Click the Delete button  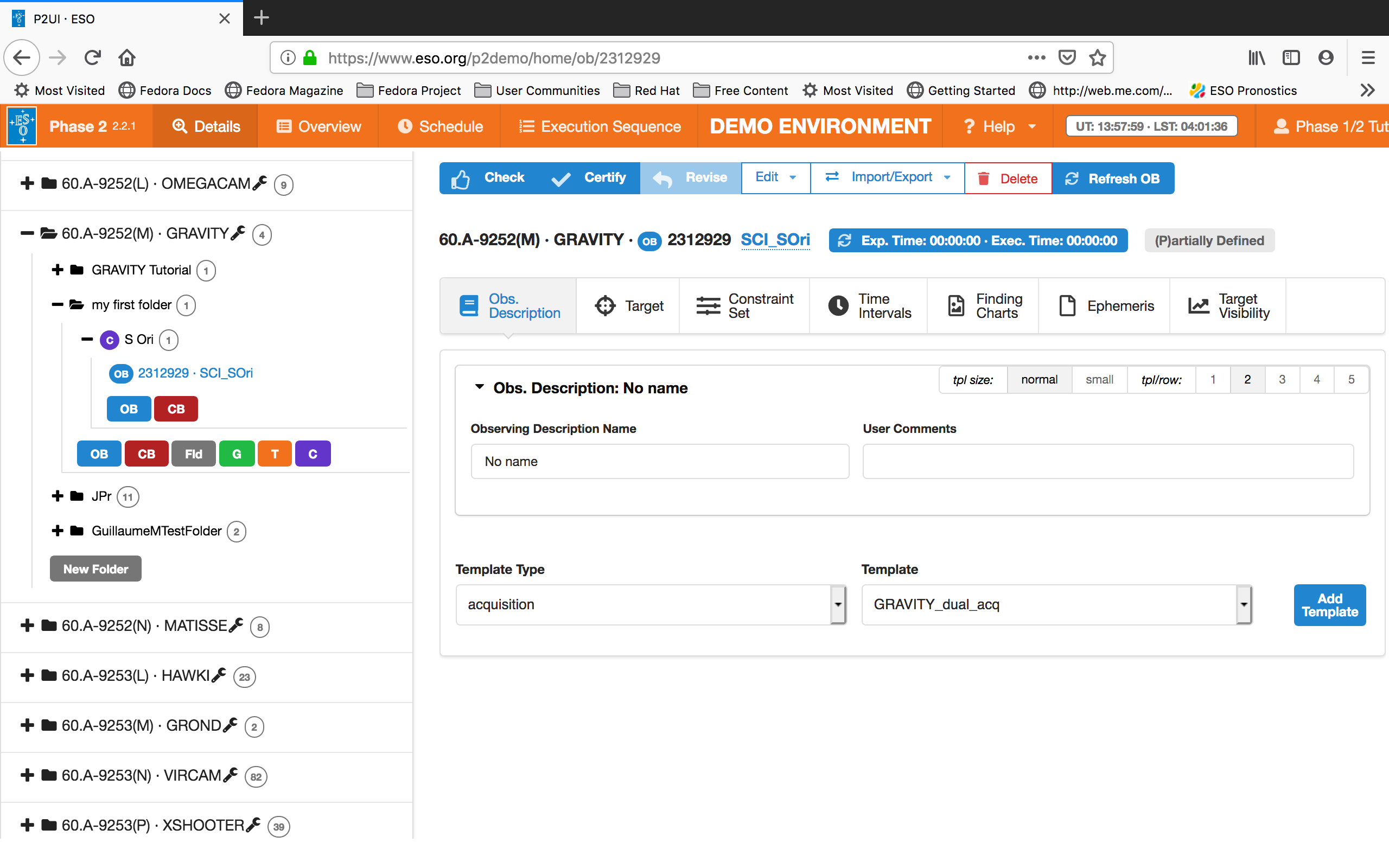[1008, 178]
